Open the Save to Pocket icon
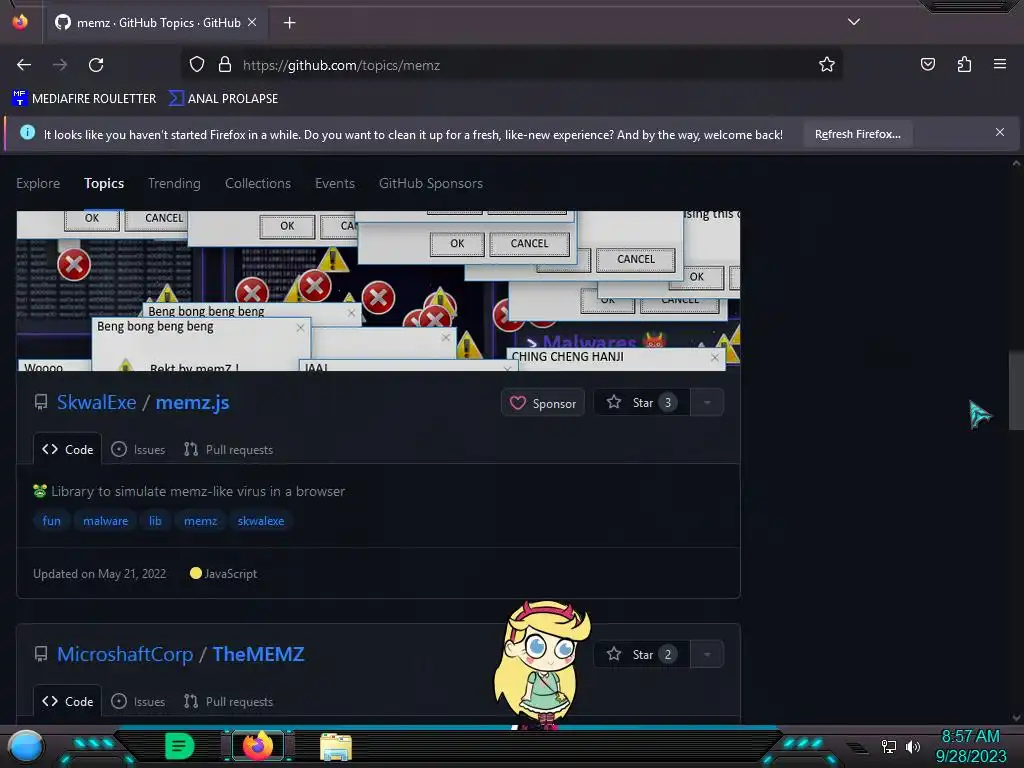This screenshot has width=1024, height=768. [927, 64]
